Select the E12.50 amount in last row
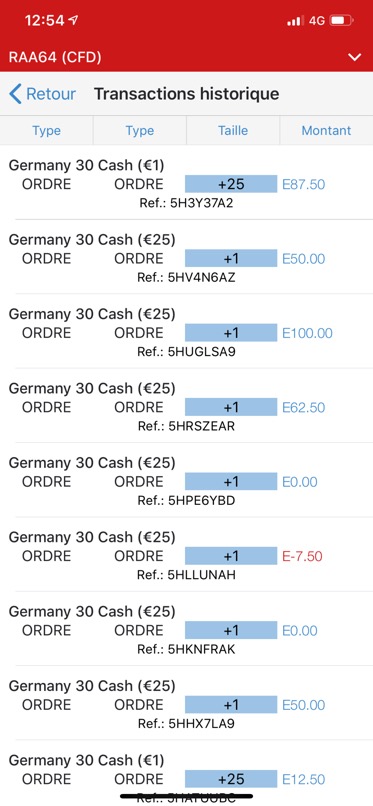This screenshot has width=373, height=806. [304, 779]
